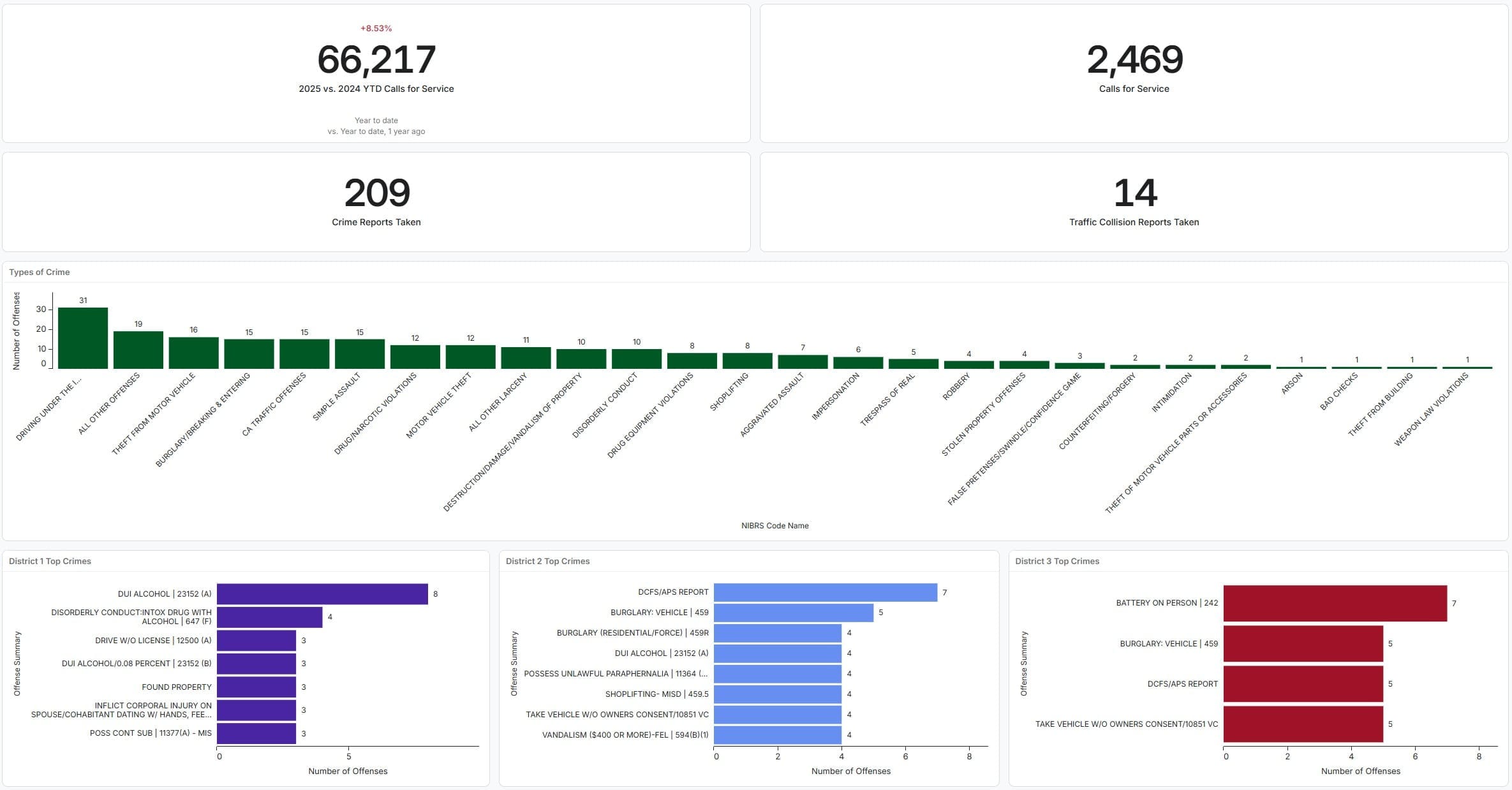Click the Shoplifting bar in Types of Crime
Viewport: 1512px width, 790px height.
pyautogui.click(x=747, y=361)
